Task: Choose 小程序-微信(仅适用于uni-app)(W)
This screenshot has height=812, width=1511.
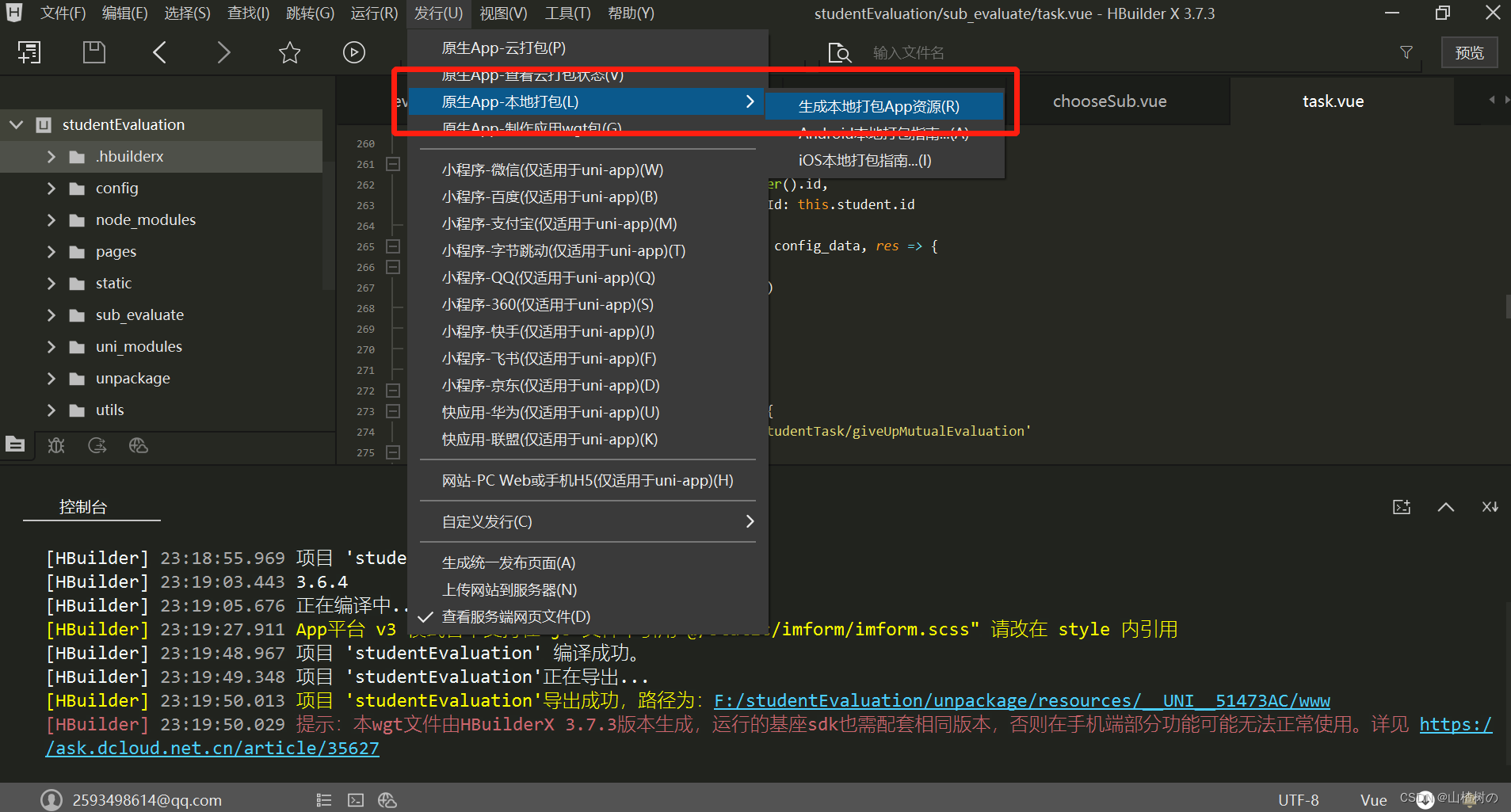Action: click(586, 170)
